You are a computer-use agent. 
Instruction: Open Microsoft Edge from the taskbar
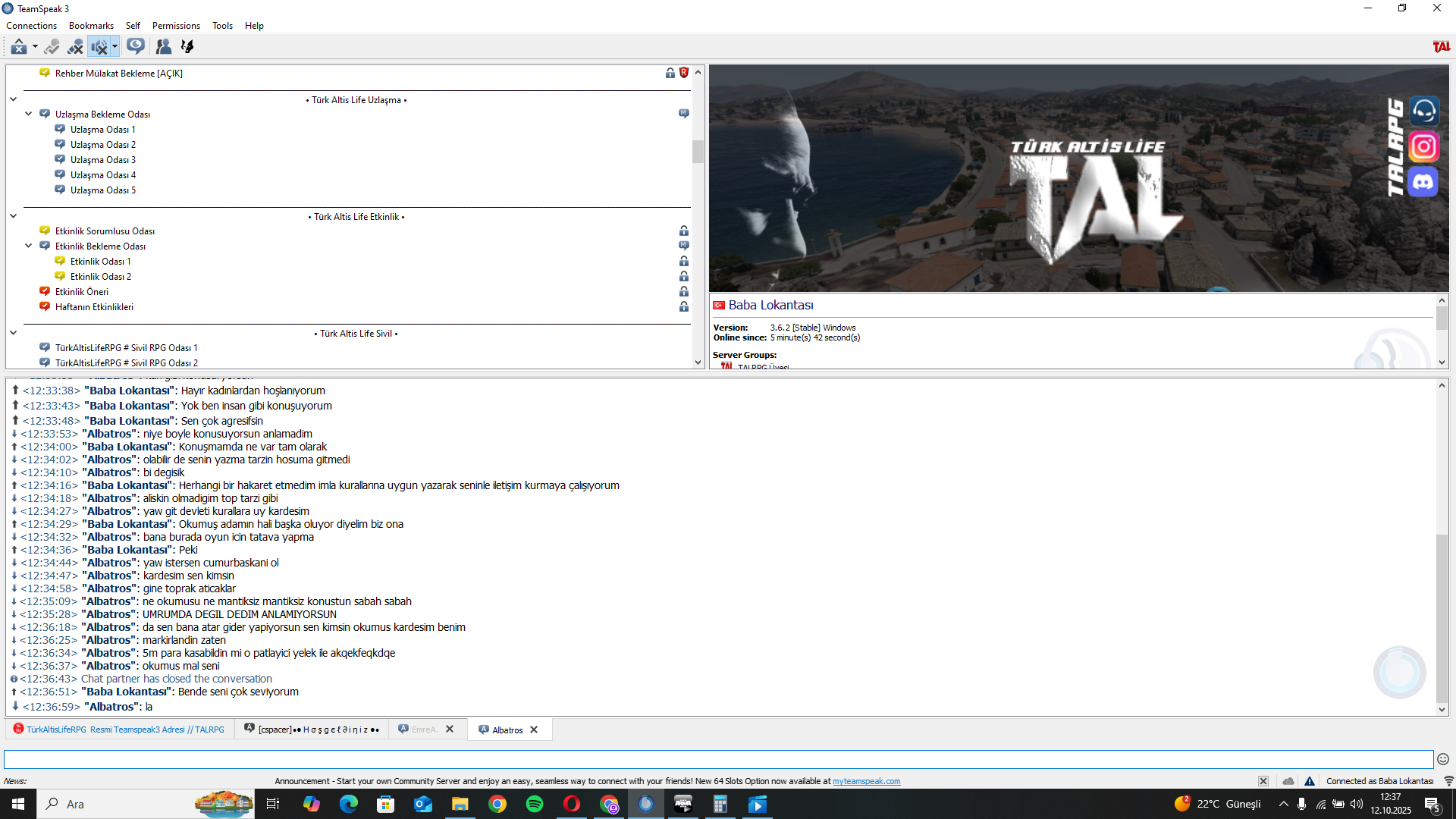[349, 804]
